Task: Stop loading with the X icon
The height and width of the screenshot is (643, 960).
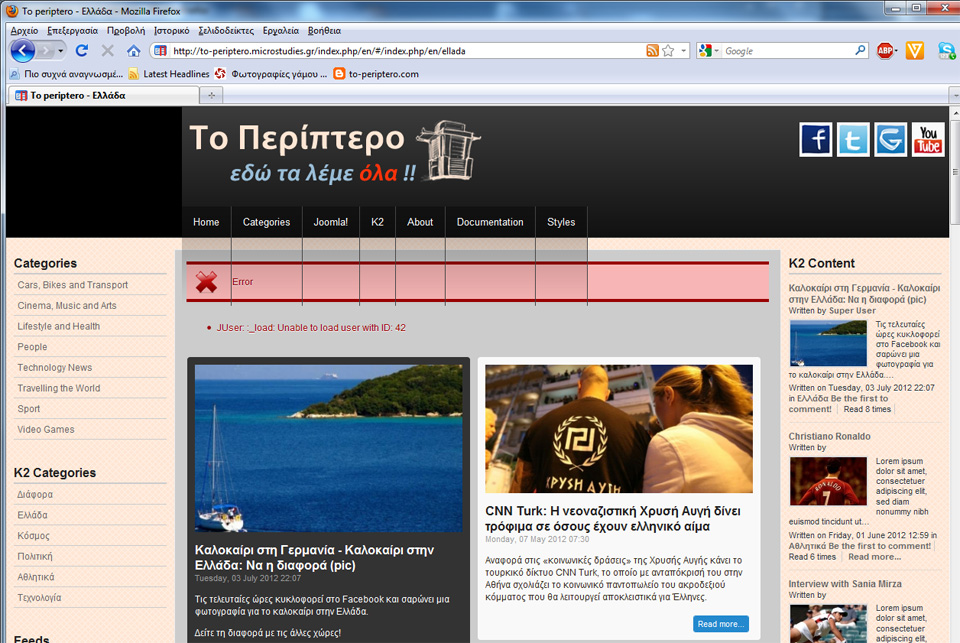Action: (x=108, y=51)
